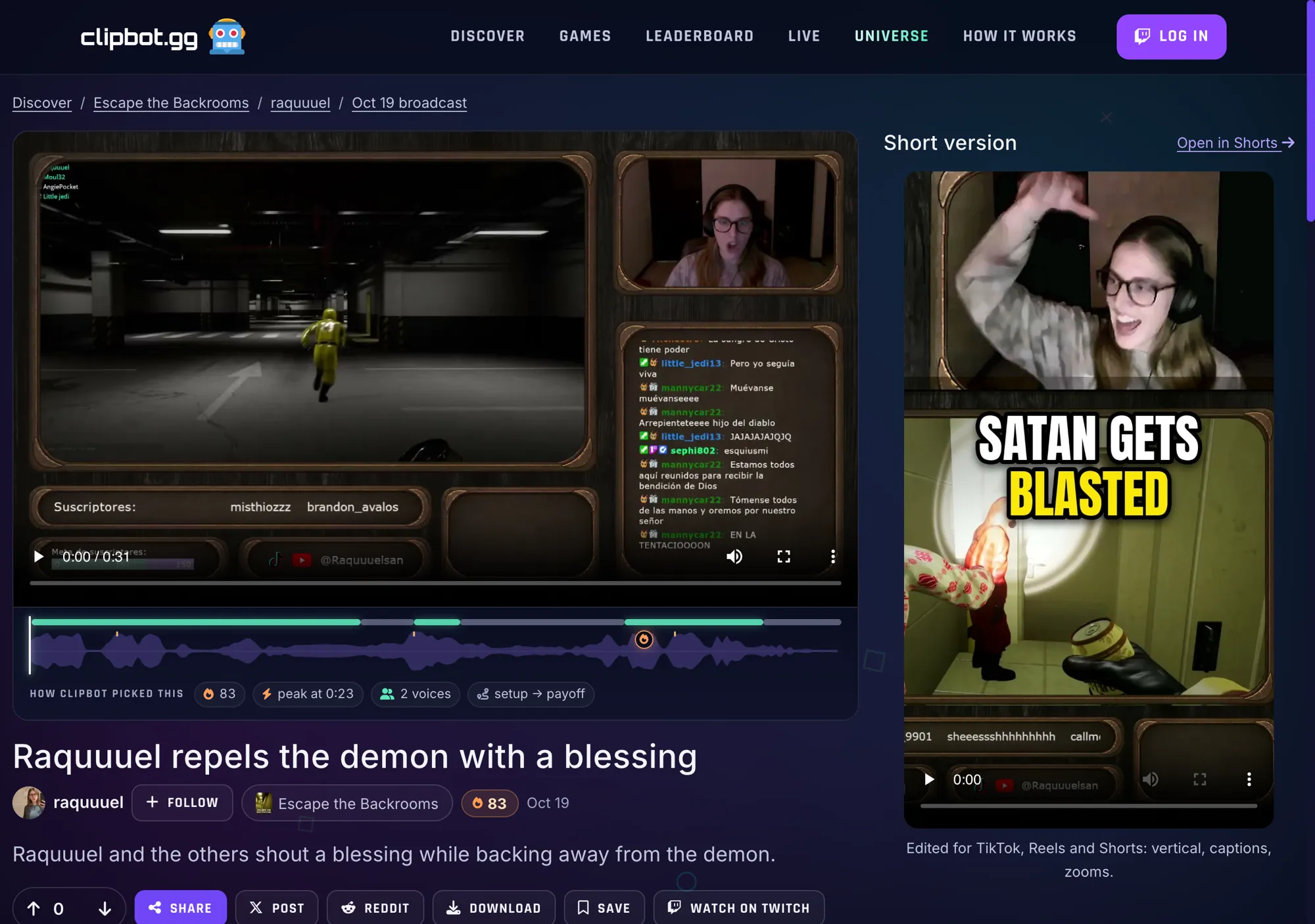Screen dimensions: 1315x924
Task: Go to Discover breadcrumb link
Action: click(x=42, y=103)
